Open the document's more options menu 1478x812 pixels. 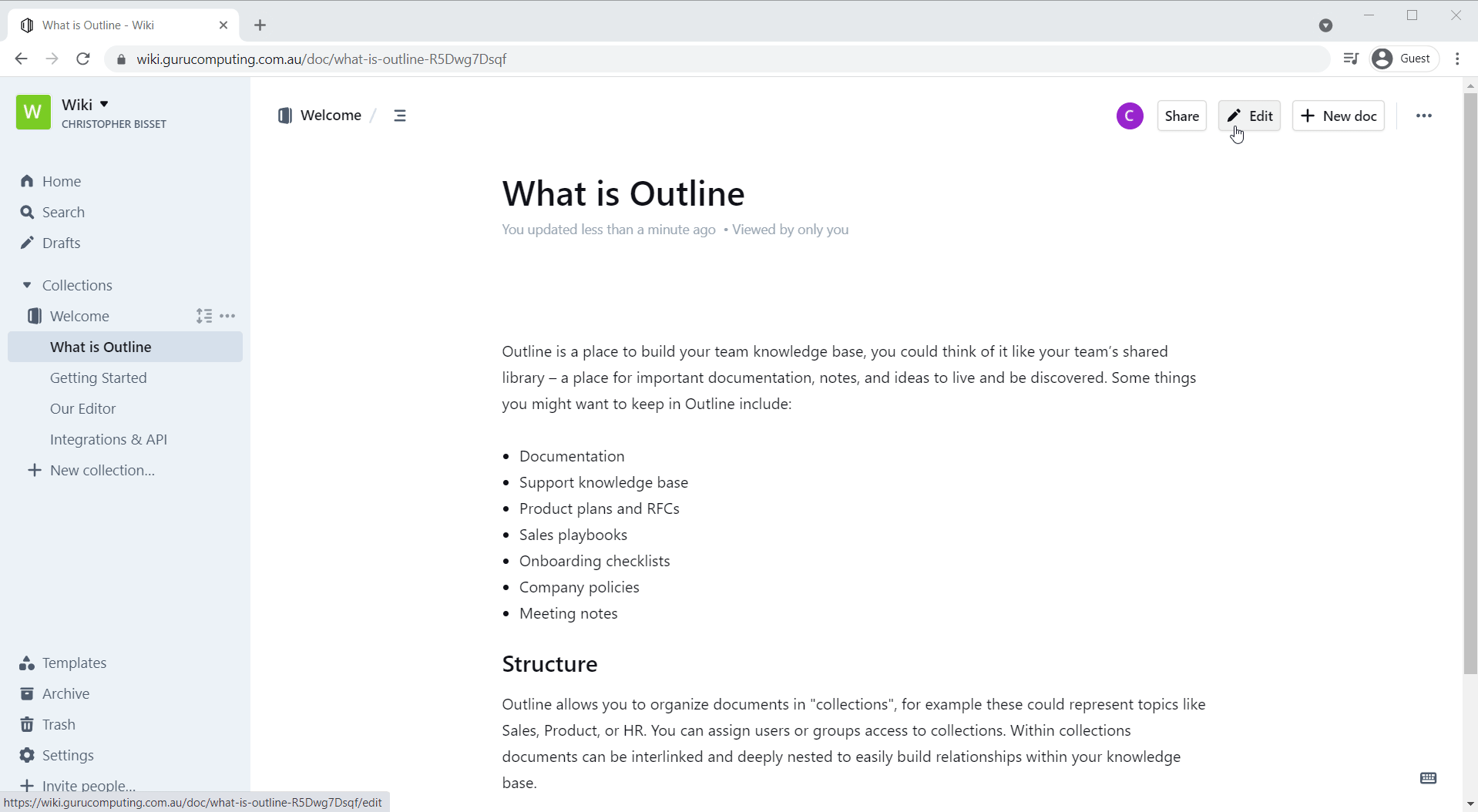(1423, 116)
